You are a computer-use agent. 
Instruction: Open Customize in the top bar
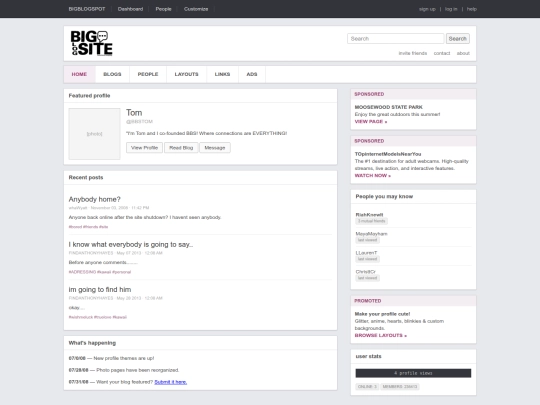(x=196, y=9)
